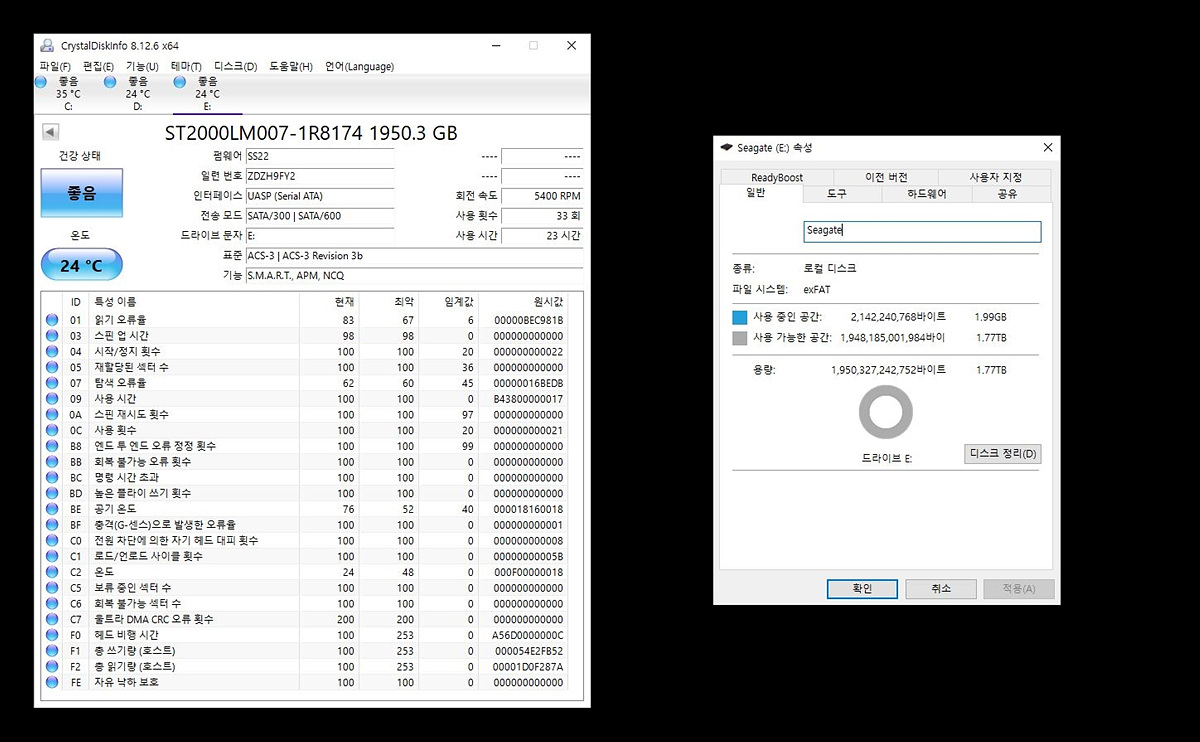Click status orb for C2 온도
1200x742 pixels.
(52, 572)
